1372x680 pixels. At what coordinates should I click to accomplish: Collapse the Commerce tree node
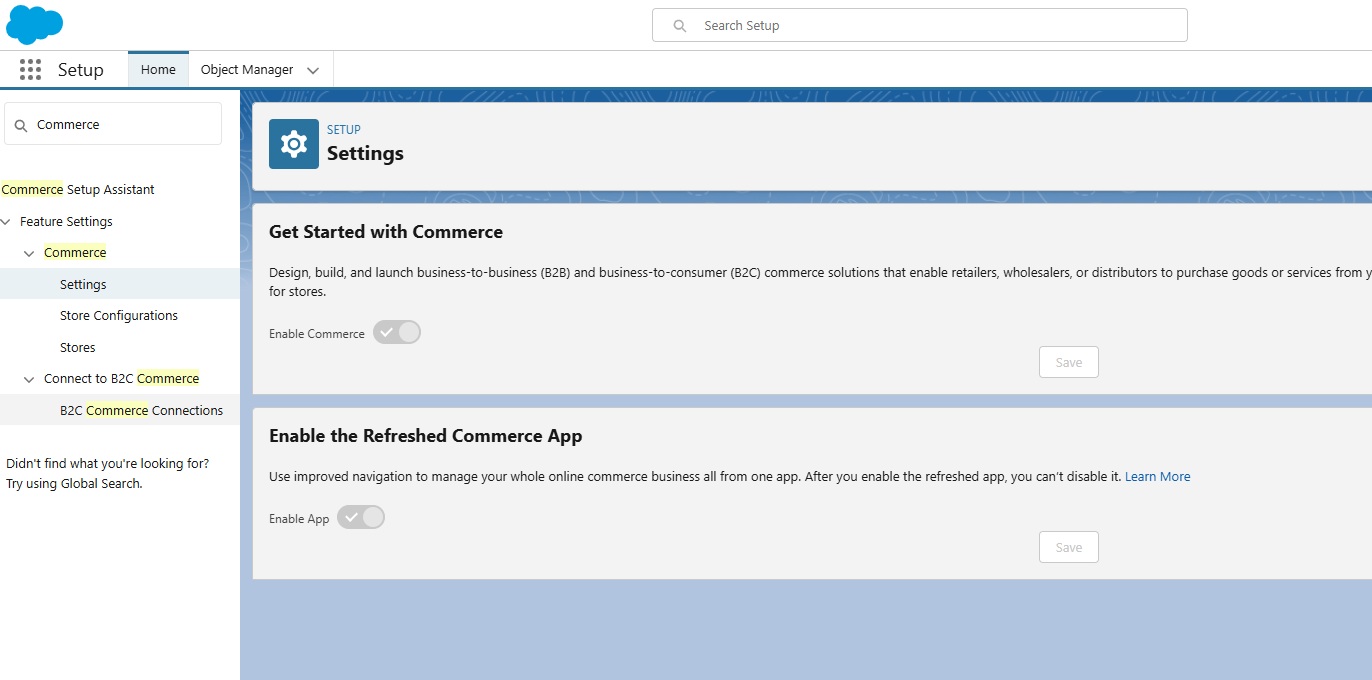(x=30, y=253)
